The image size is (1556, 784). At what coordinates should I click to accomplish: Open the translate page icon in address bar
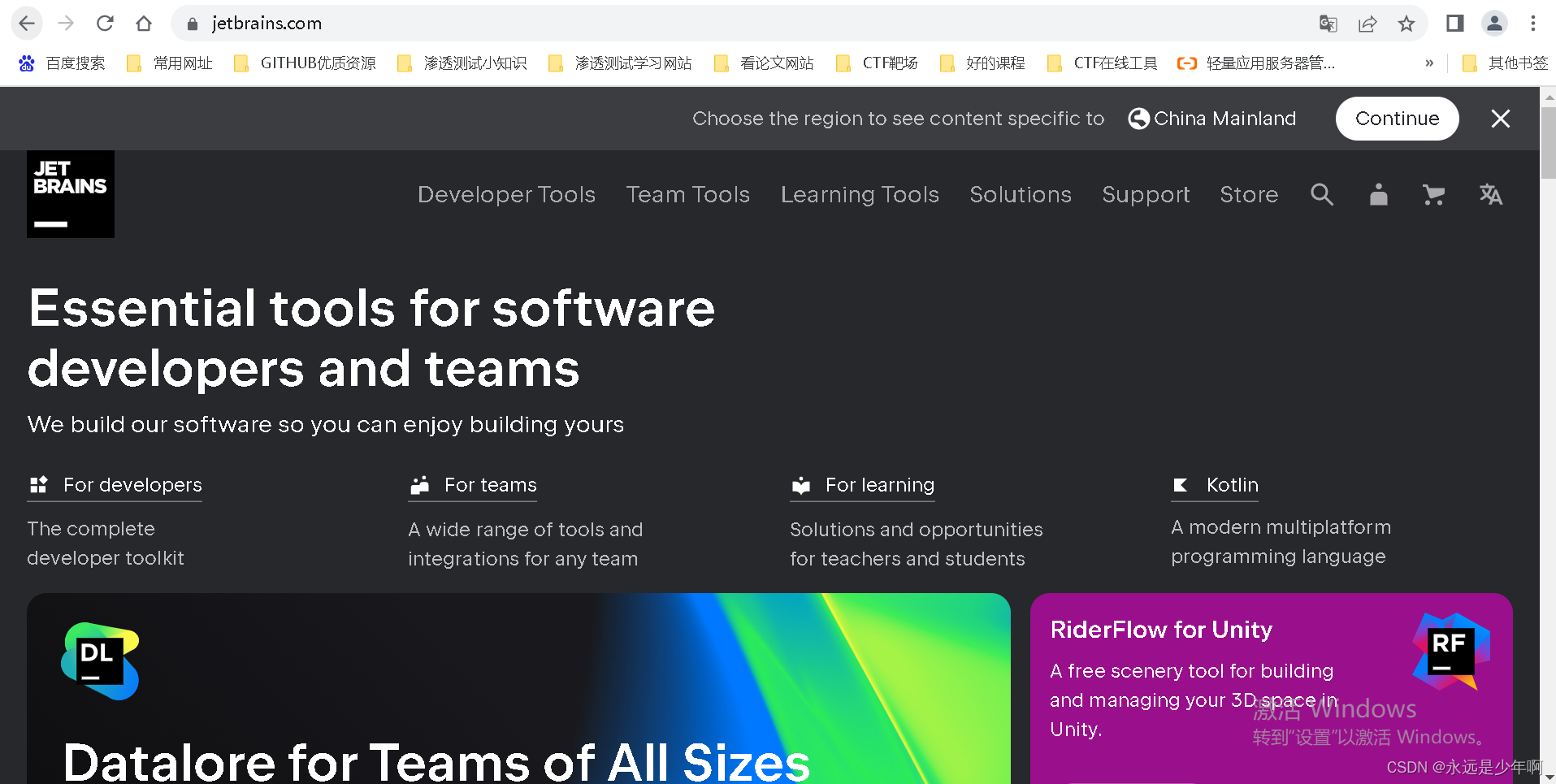[1328, 24]
